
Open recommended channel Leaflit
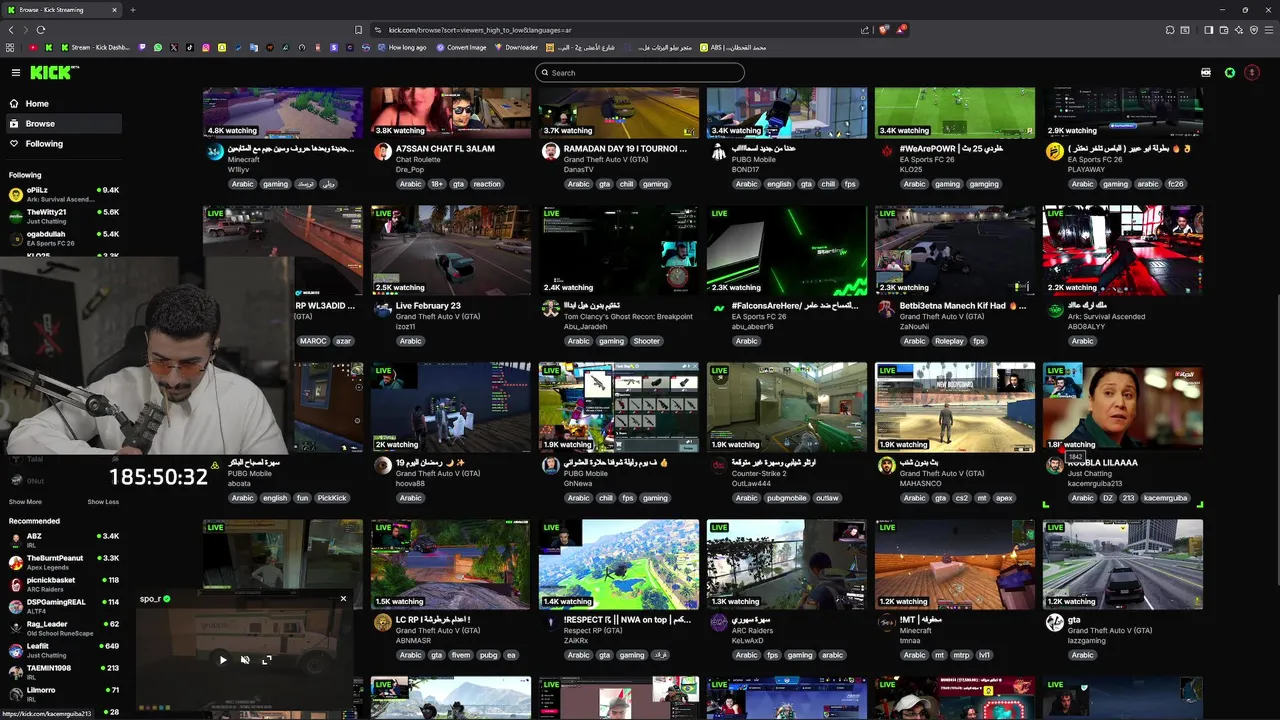click(63, 651)
